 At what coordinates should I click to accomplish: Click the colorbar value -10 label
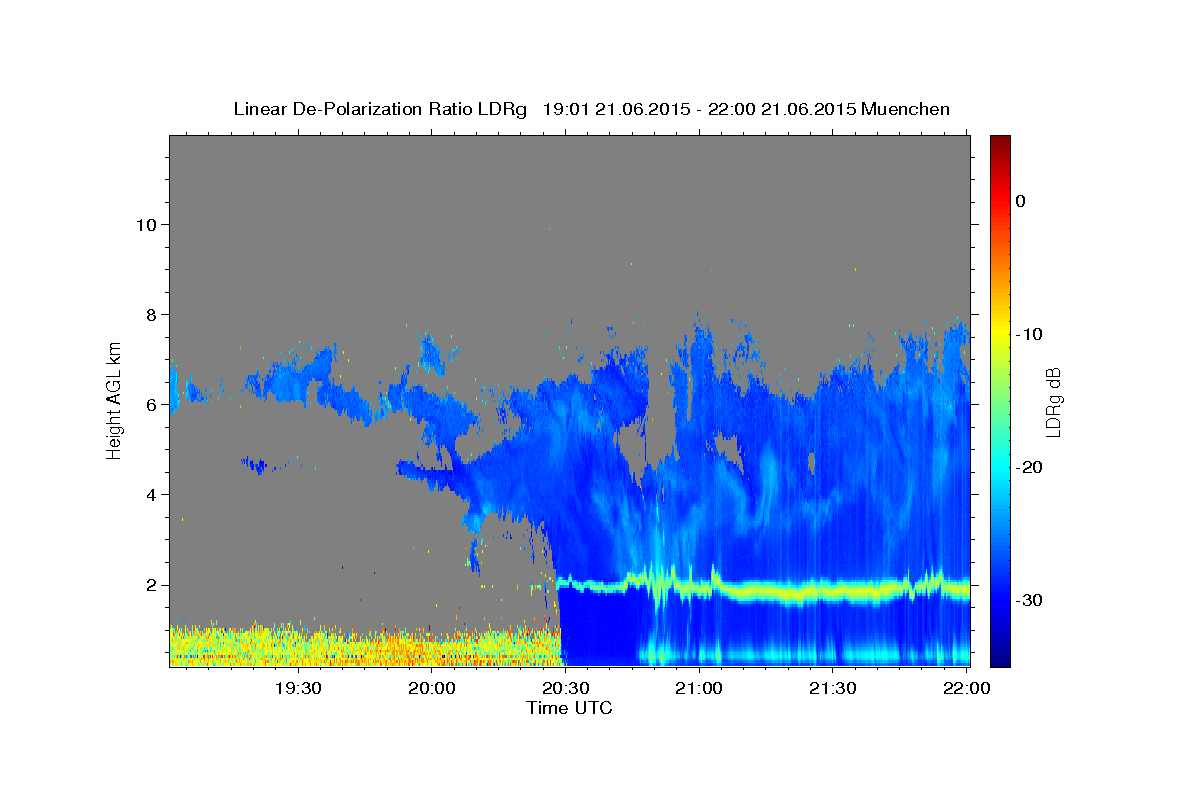1030,334
